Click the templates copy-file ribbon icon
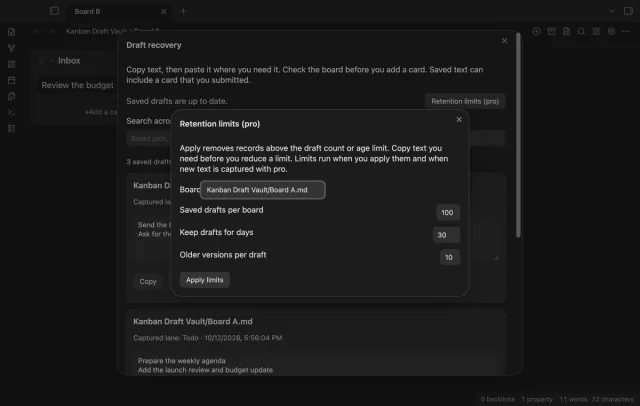 (x=11, y=96)
